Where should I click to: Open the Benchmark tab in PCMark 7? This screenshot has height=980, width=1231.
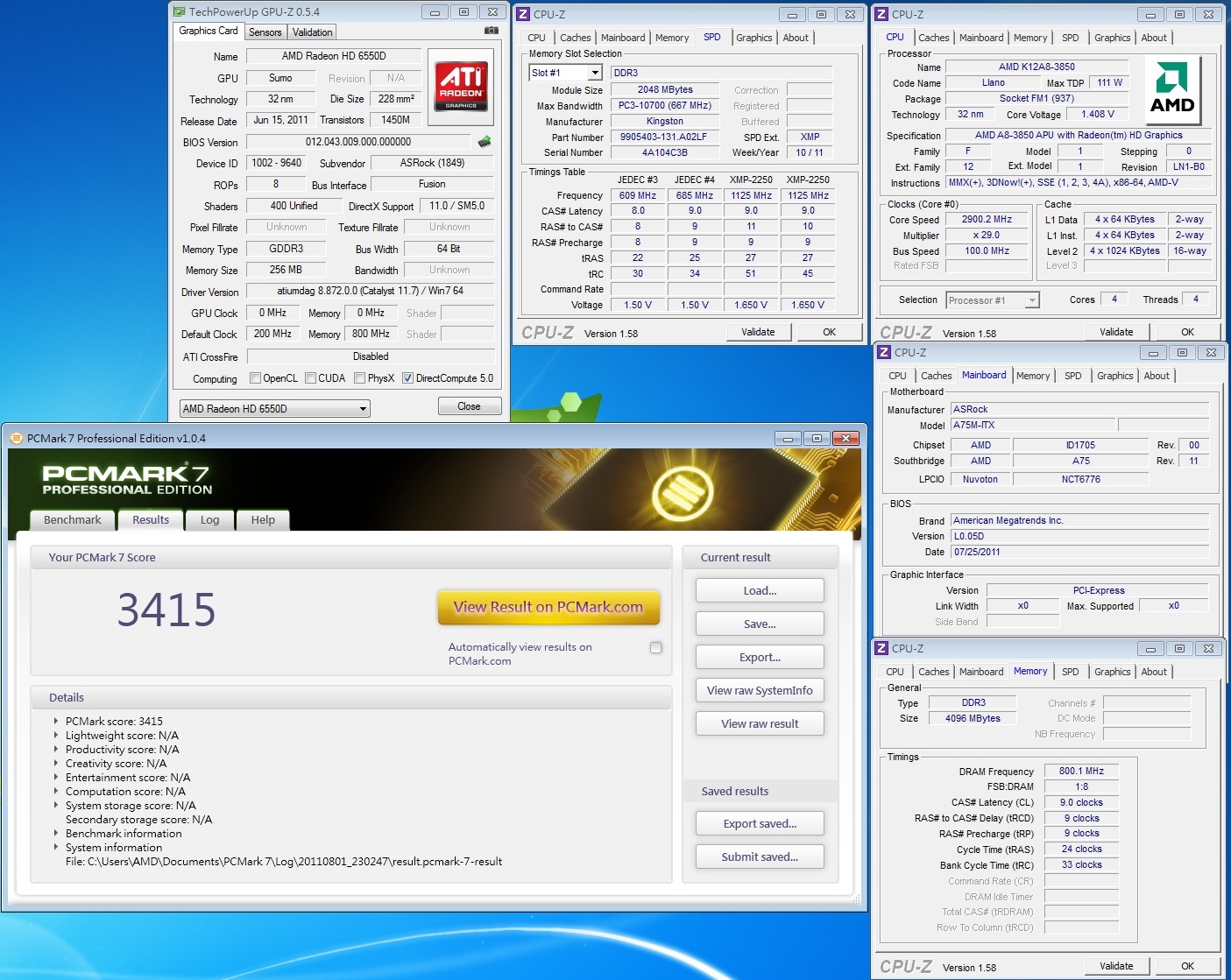pos(73,520)
